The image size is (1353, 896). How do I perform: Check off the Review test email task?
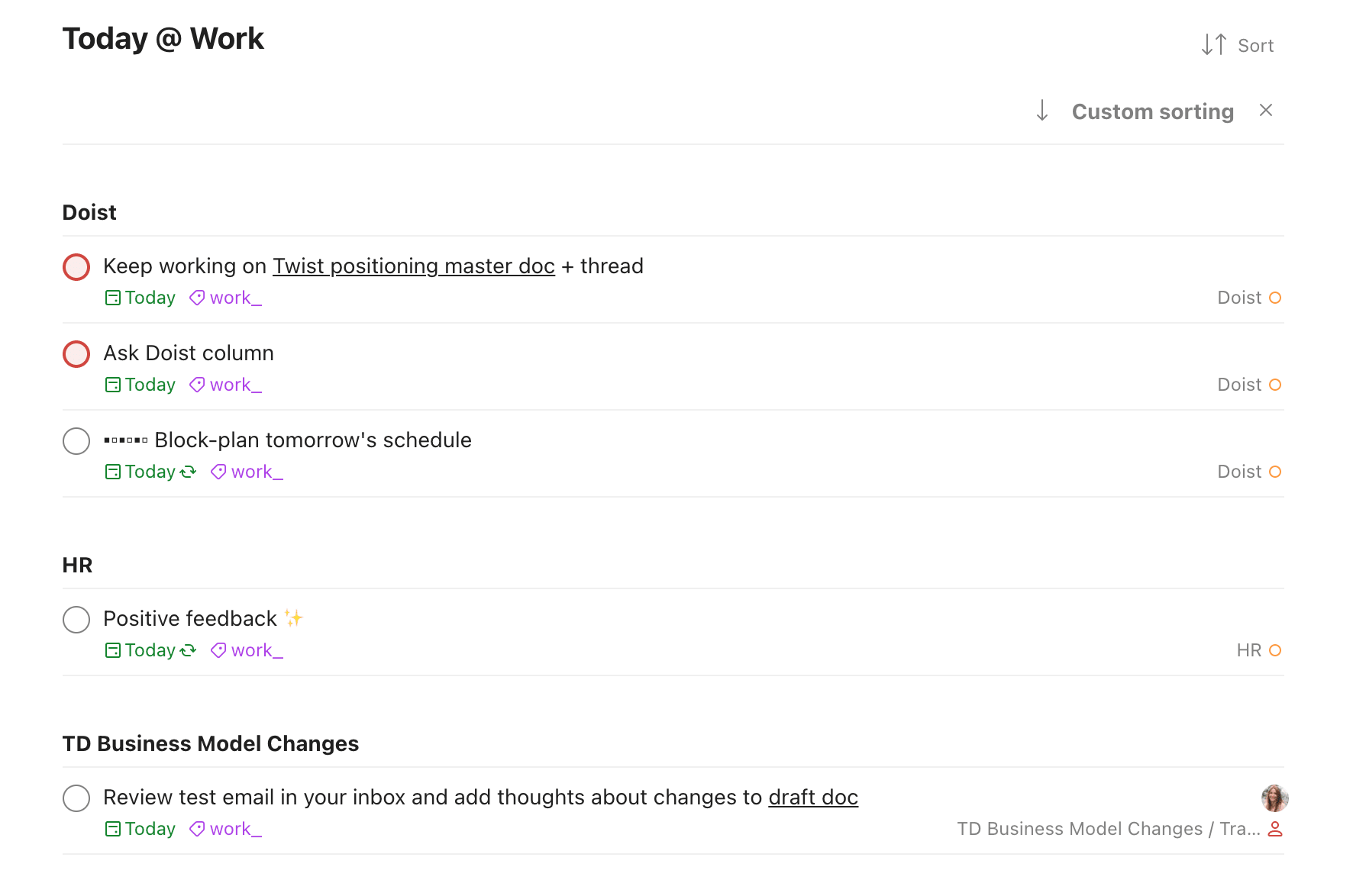(76, 798)
